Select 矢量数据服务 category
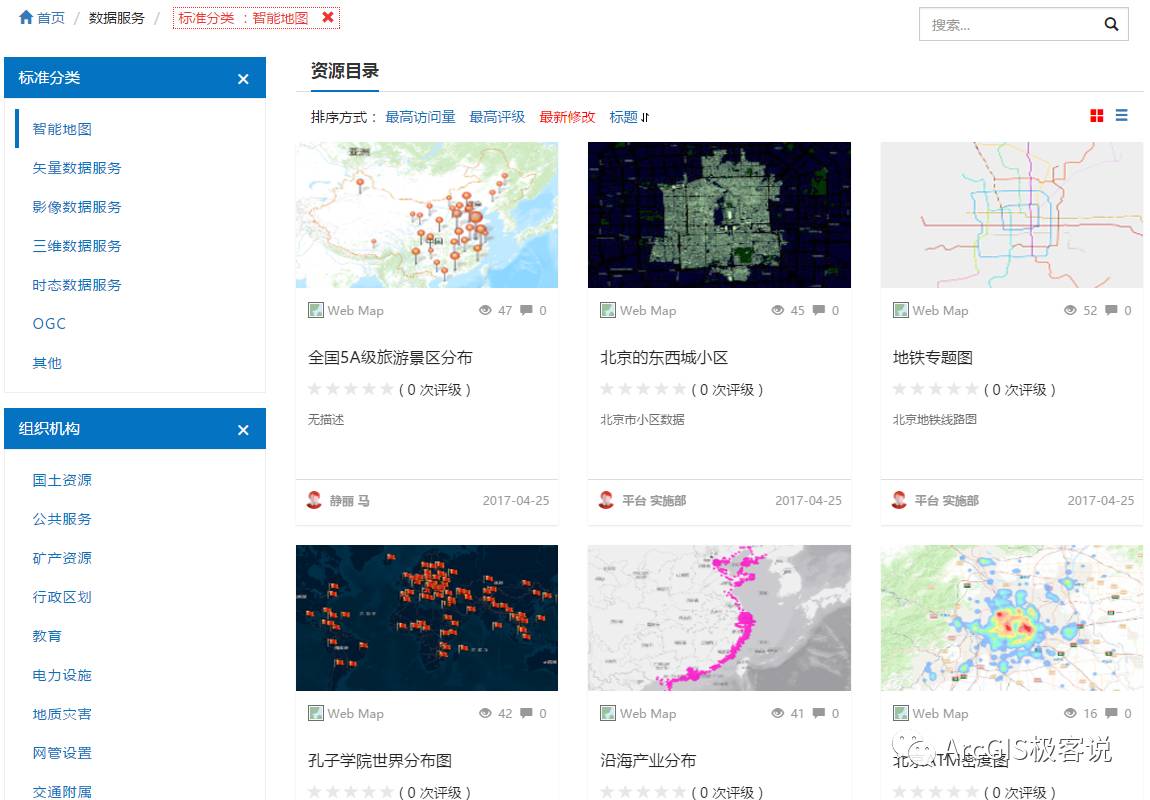Image resolution: width=1150 pixels, height=800 pixels. pos(77,168)
